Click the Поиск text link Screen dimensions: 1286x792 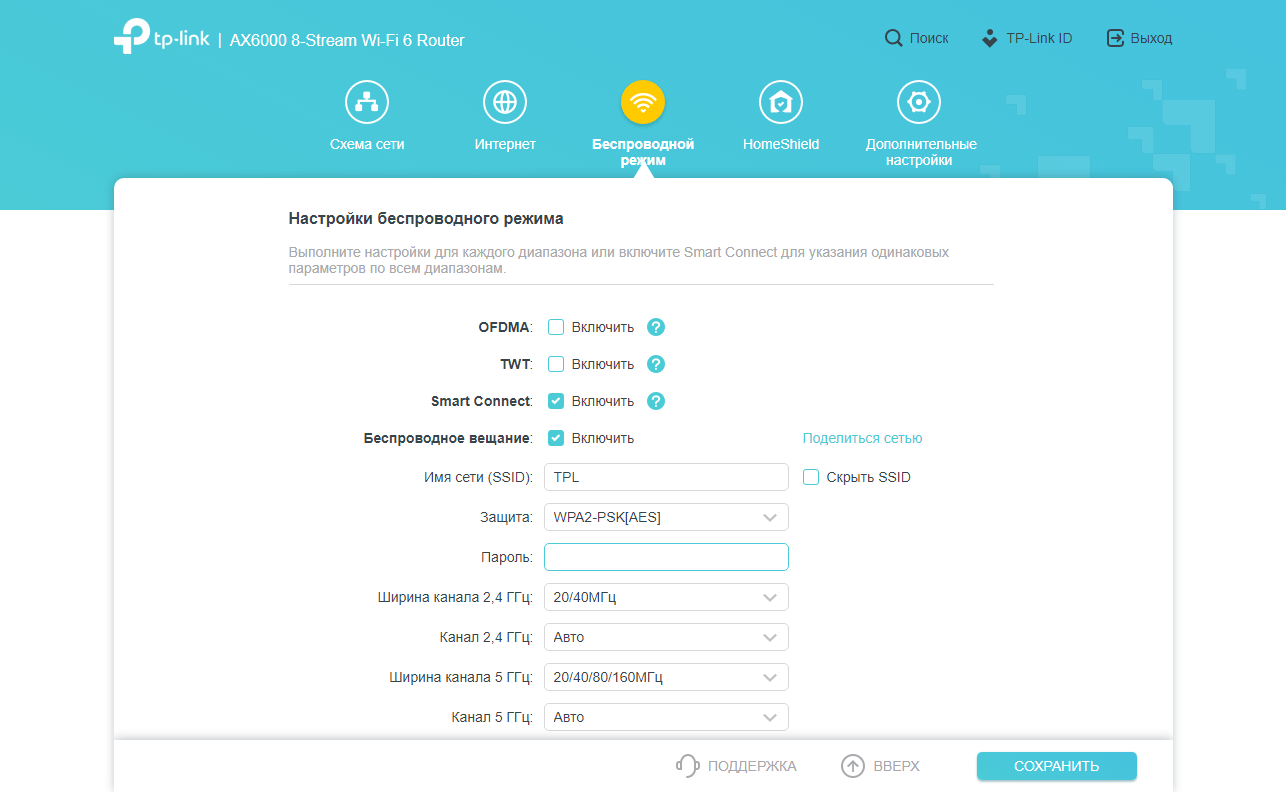tap(929, 38)
